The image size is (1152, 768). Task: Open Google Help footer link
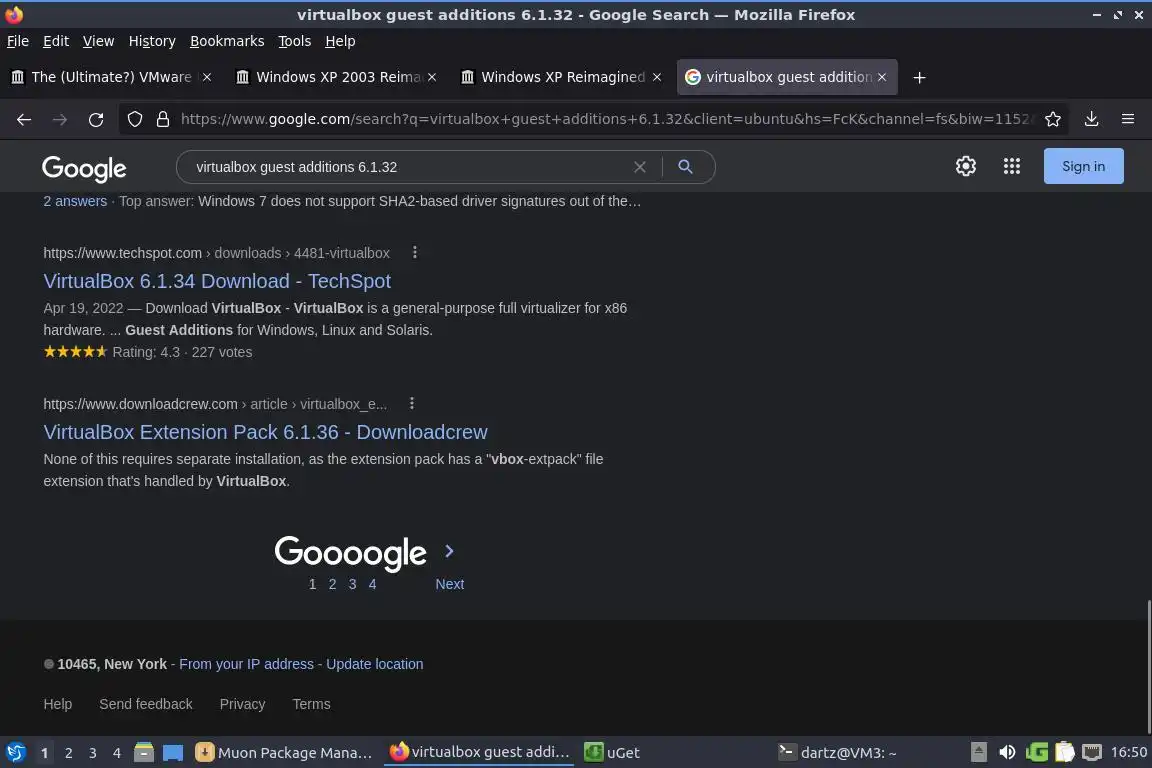pos(57,704)
